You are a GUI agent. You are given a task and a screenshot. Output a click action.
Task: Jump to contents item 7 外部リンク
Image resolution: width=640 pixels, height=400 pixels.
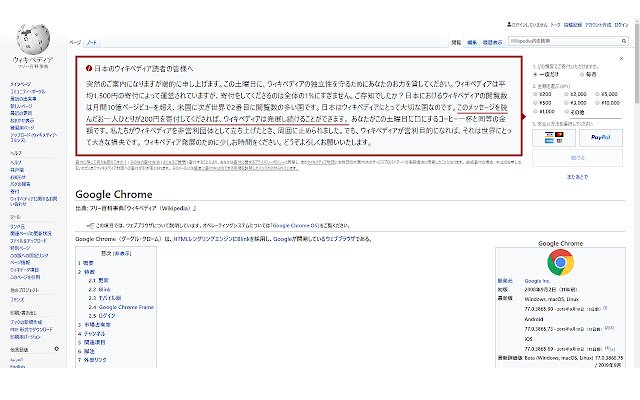pos(92,360)
